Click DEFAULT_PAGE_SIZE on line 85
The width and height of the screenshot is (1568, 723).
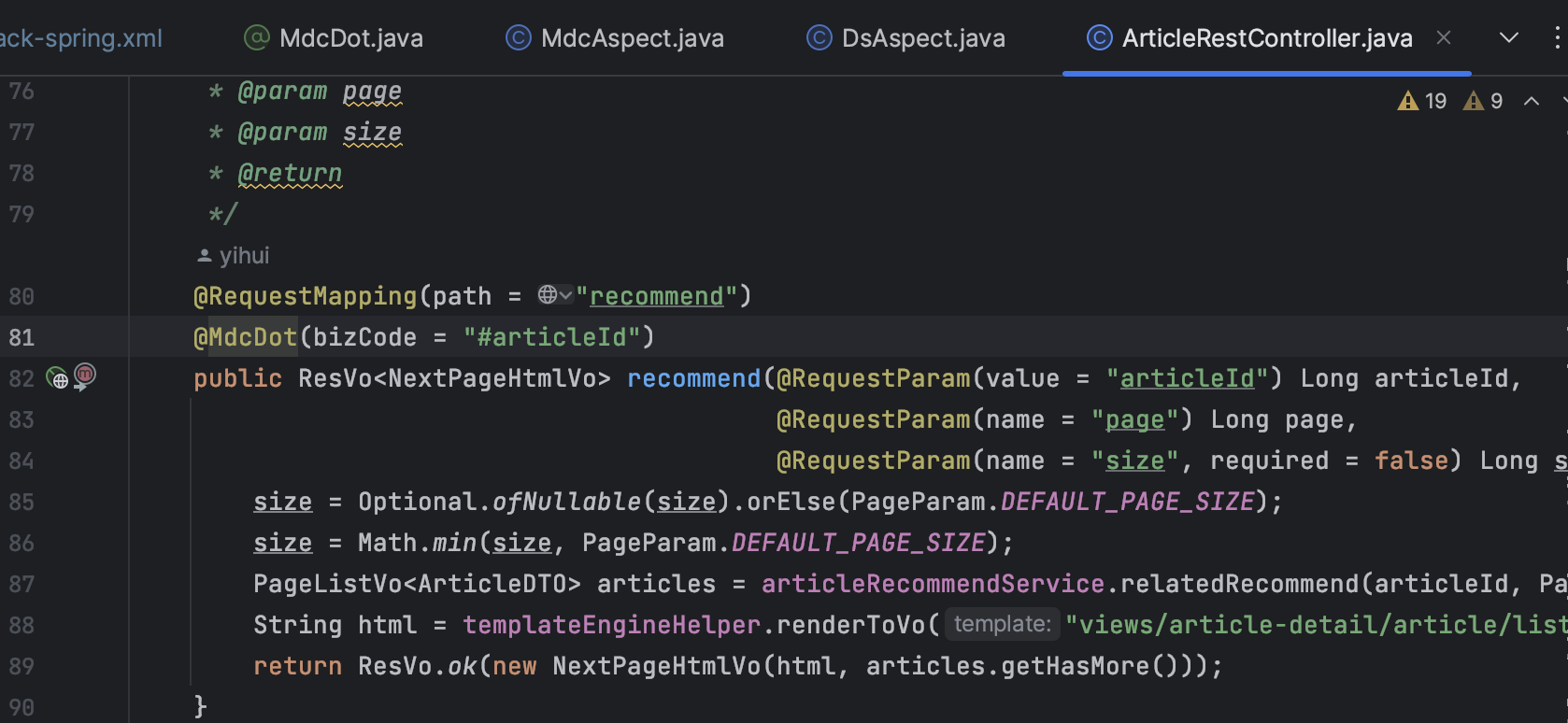tap(1128, 502)
